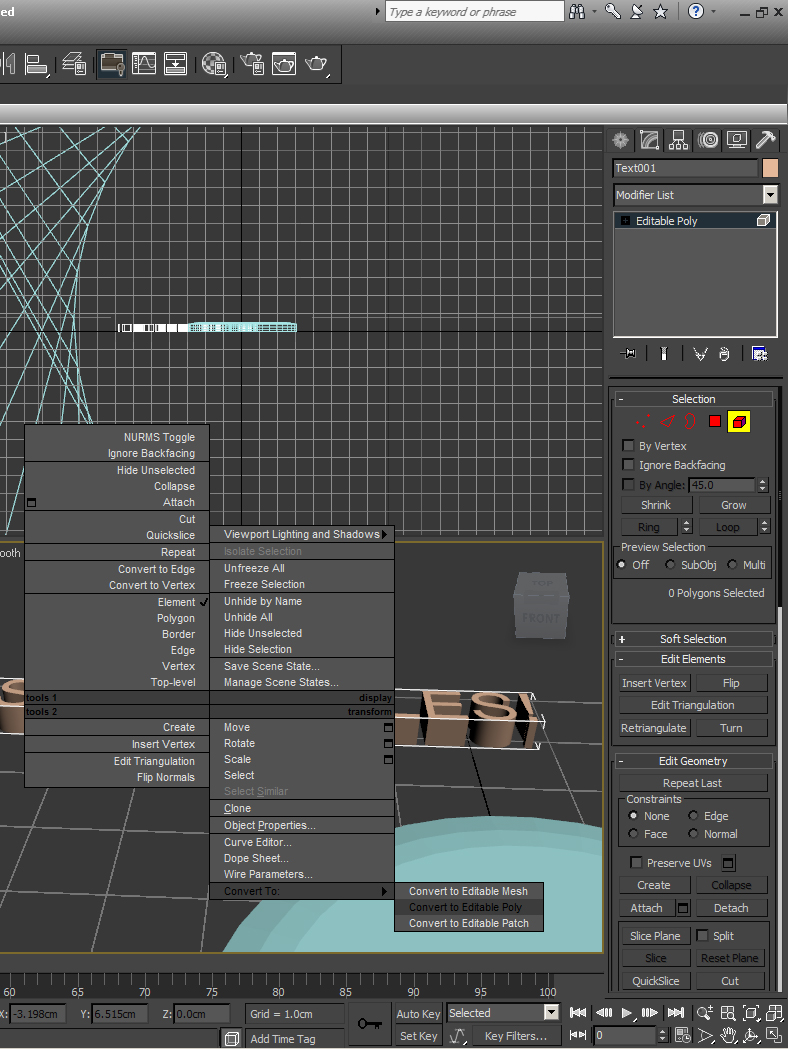Select SubObj preview selection radio

click(x=670, y=565)
